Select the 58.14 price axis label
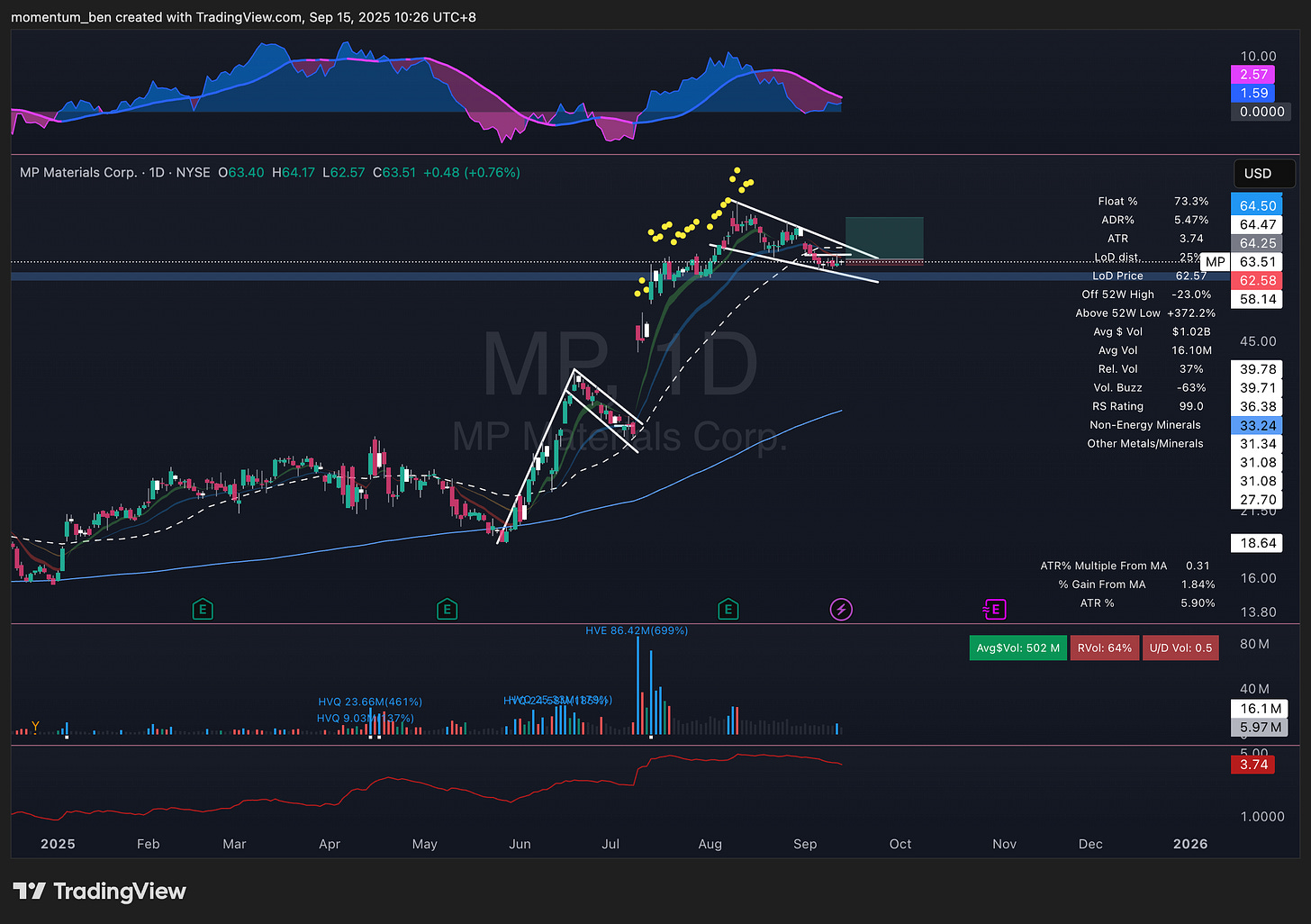Viewport: 1311px width, 924px height. click(x=1257, y=299)
